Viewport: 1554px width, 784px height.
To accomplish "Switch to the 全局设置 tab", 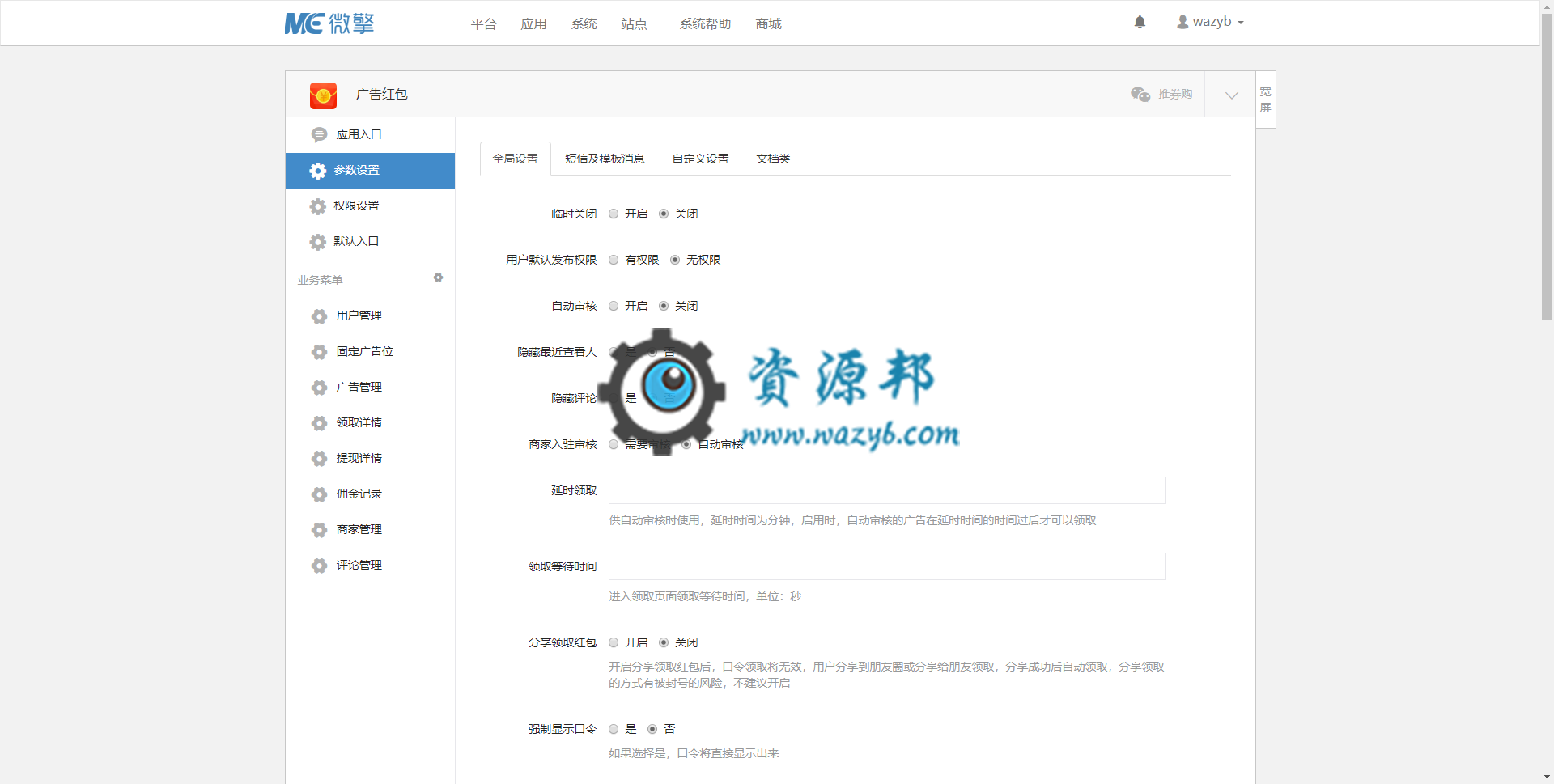I will pos(516,159).
